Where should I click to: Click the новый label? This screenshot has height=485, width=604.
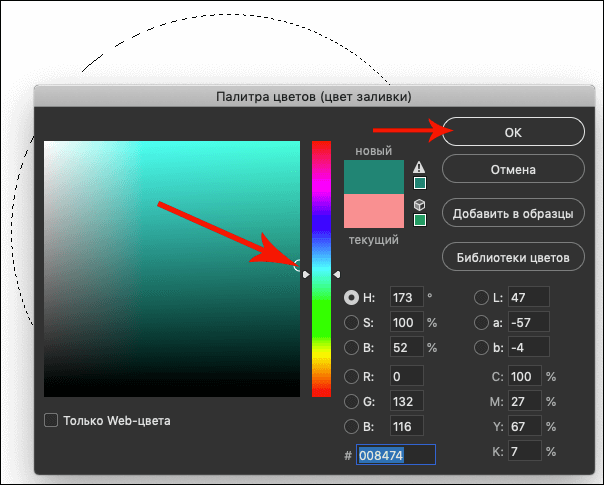374,151
